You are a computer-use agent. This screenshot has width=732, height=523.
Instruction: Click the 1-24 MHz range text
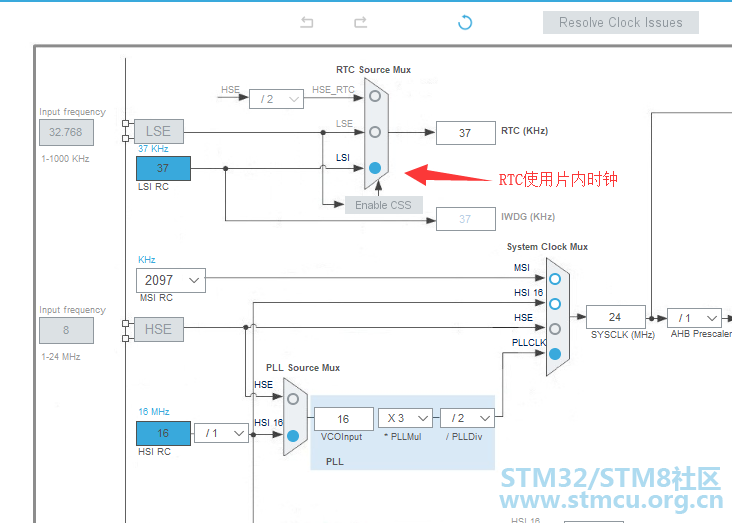61,357
